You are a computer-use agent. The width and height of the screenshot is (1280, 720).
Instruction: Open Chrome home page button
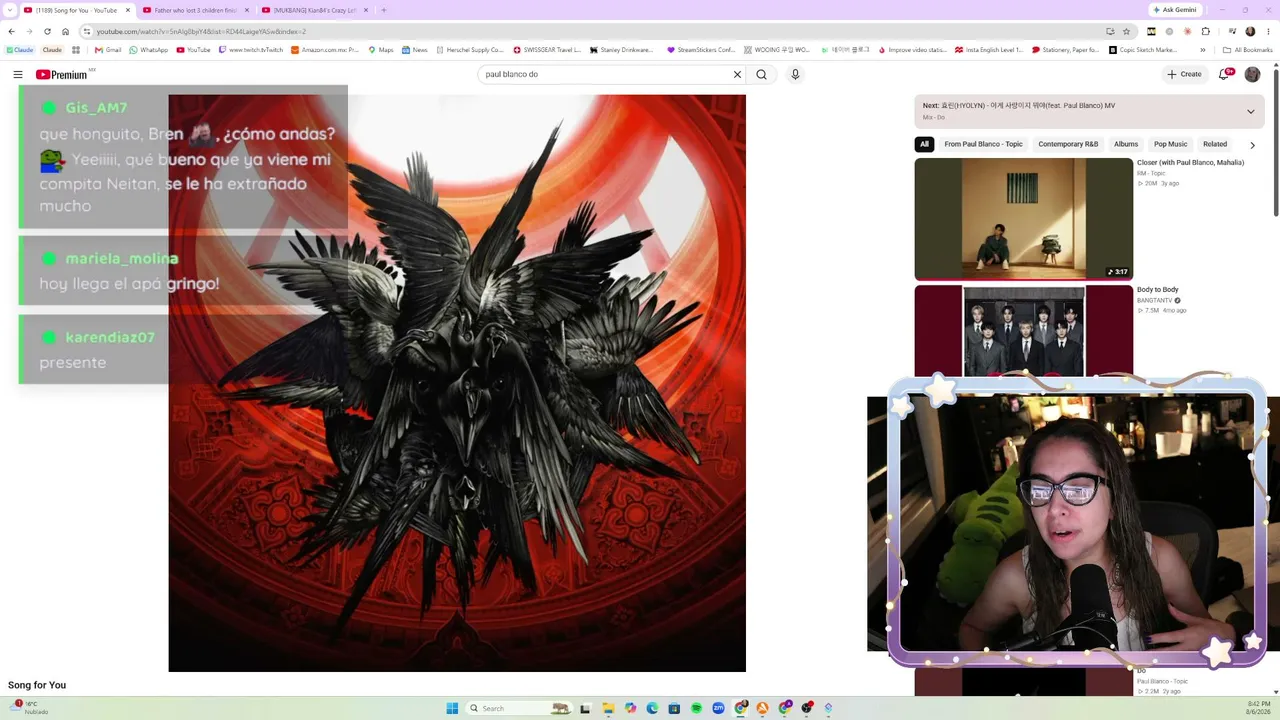pyautogui.click(x=65, y=31)
